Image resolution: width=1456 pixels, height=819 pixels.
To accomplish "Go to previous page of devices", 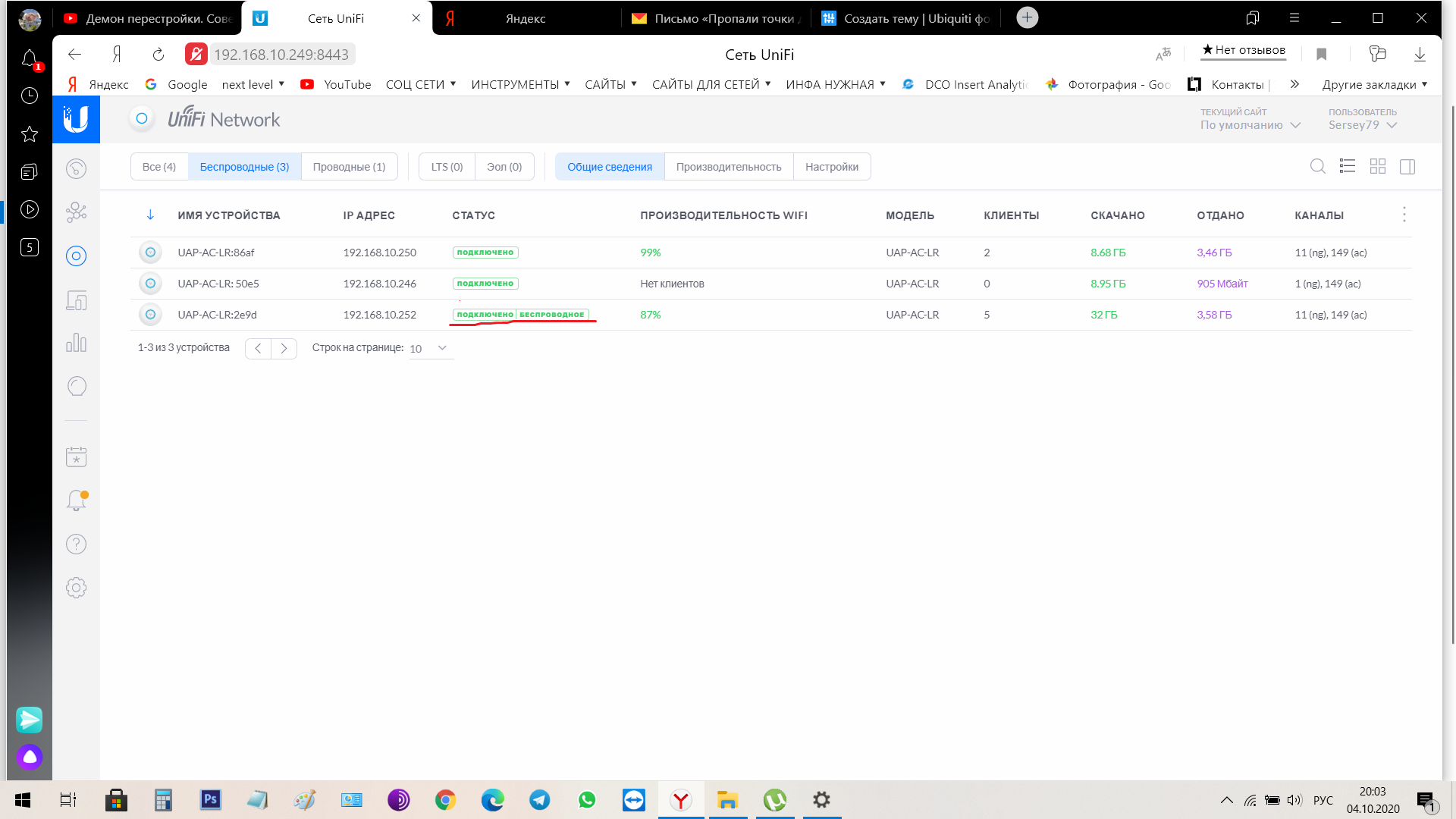I will point(258,348).
